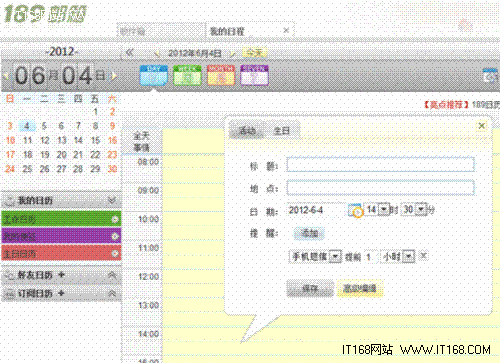Click the 10:00 time slot label
The image size is (500, 363).
148,219
